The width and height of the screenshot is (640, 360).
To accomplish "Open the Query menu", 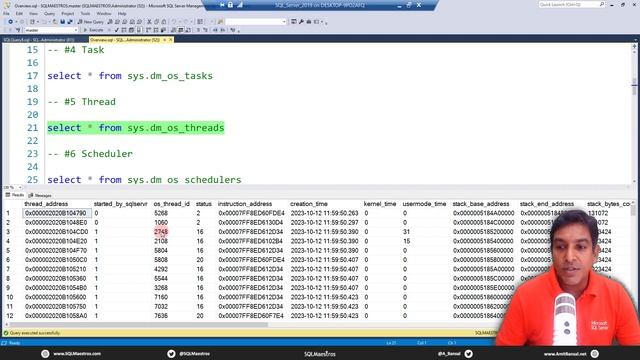I will [49, 13].
